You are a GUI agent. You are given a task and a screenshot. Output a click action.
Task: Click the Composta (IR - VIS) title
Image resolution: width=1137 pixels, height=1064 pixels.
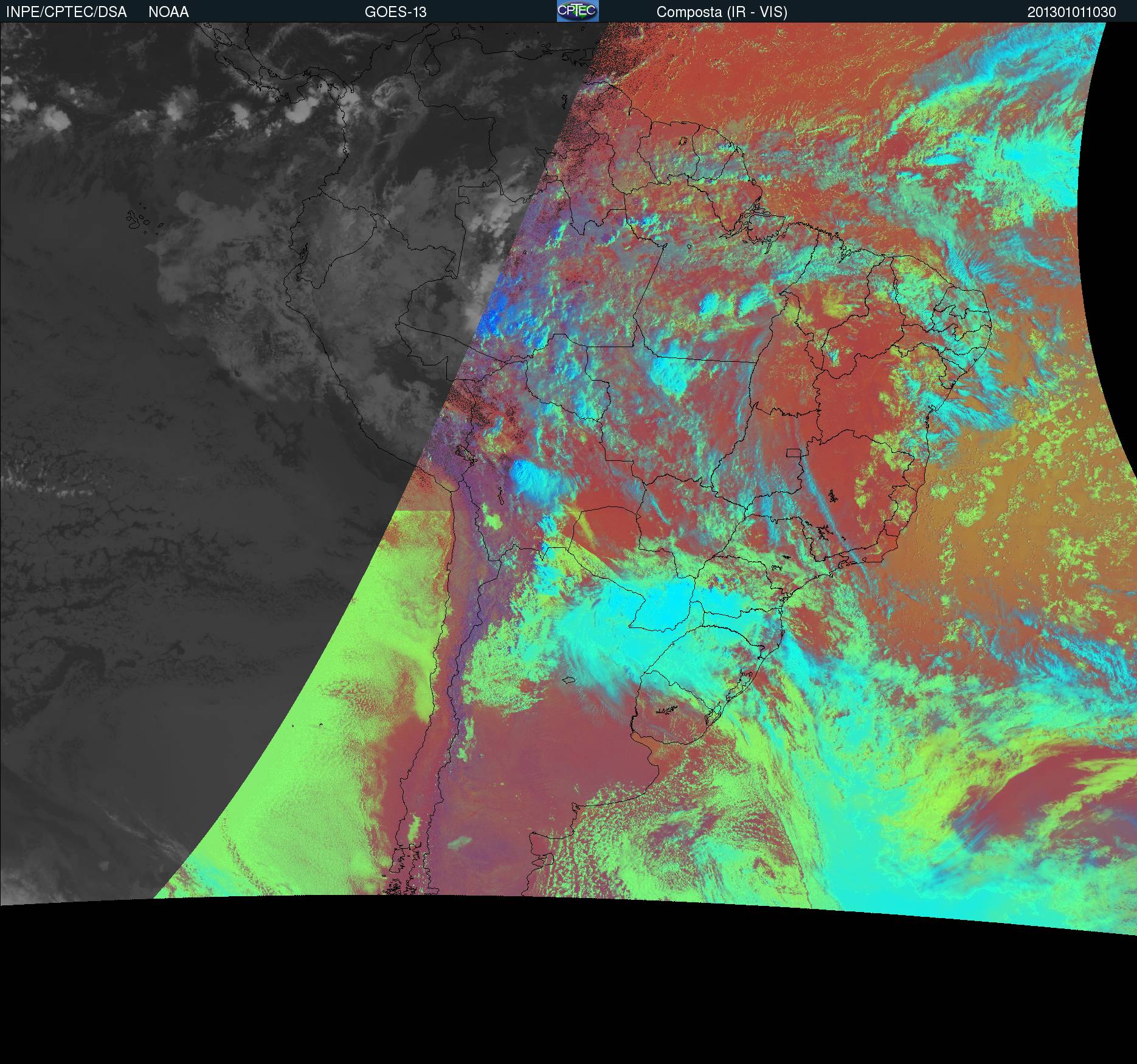click(722, 12)
